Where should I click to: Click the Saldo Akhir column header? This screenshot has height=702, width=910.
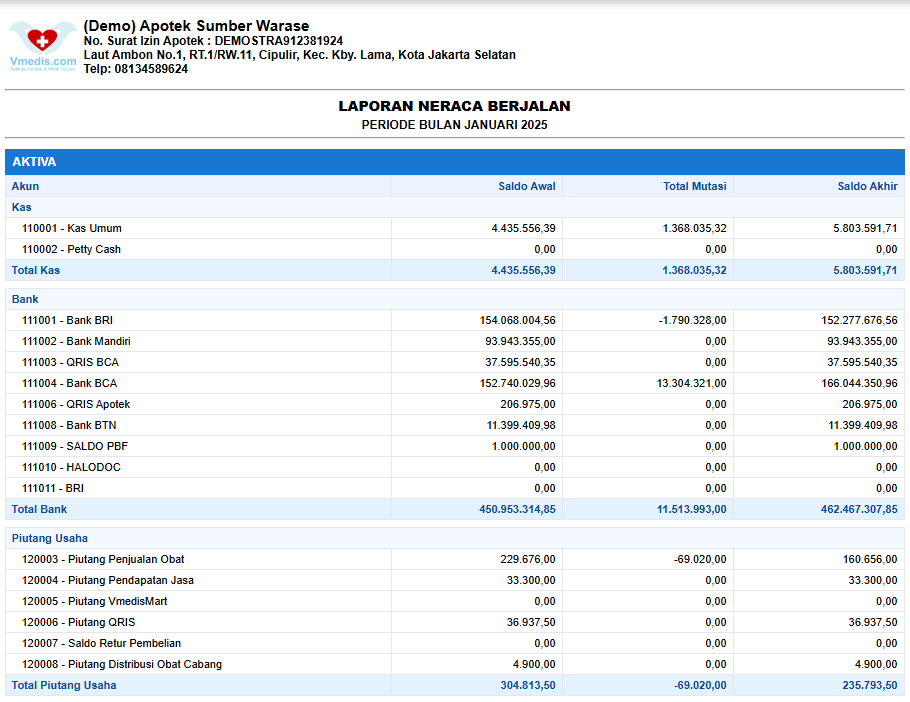click(867, 186)
